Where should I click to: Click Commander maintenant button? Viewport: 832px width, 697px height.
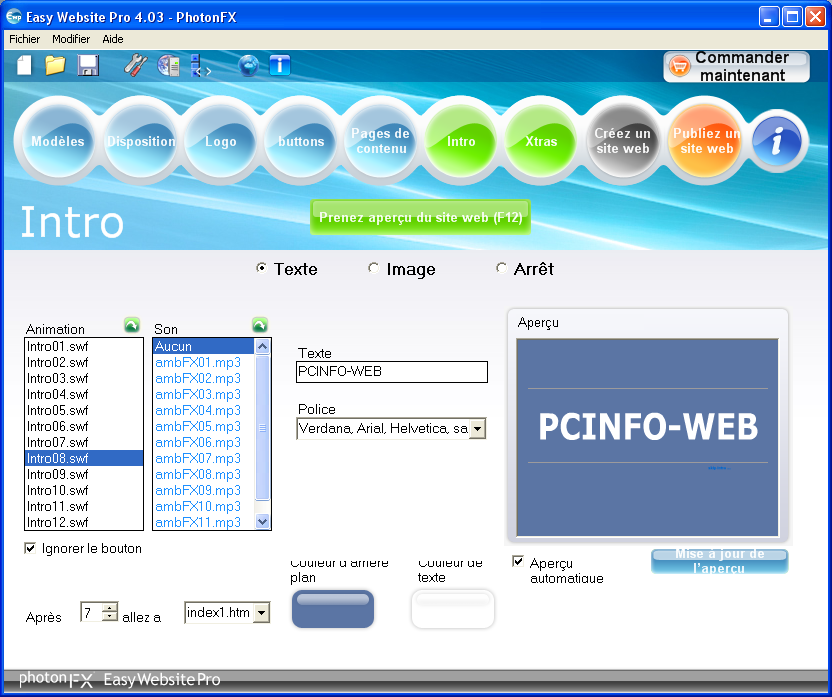coord(736,66)
